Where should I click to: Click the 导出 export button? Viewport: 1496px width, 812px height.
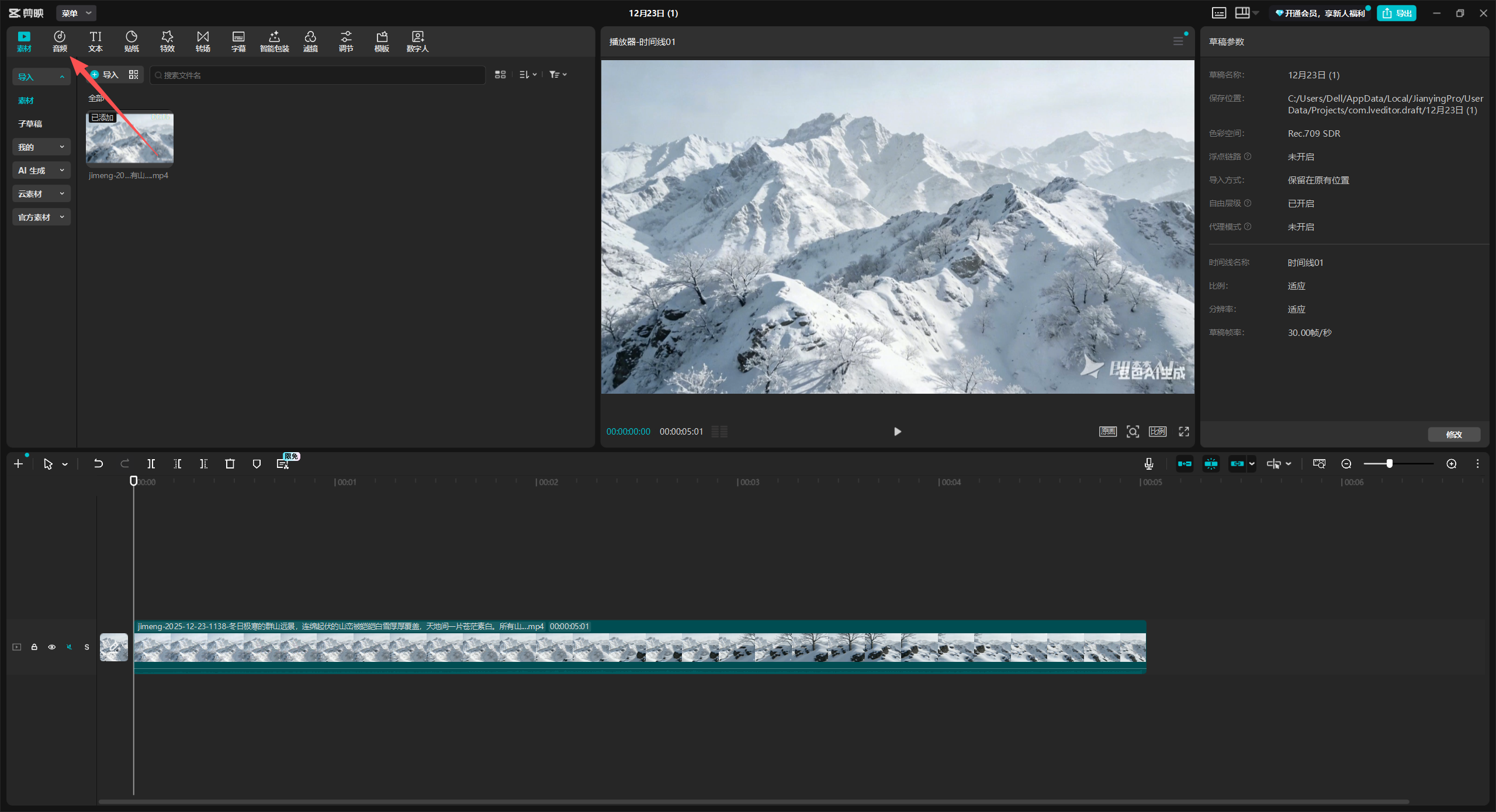[x=1396, y=13]
